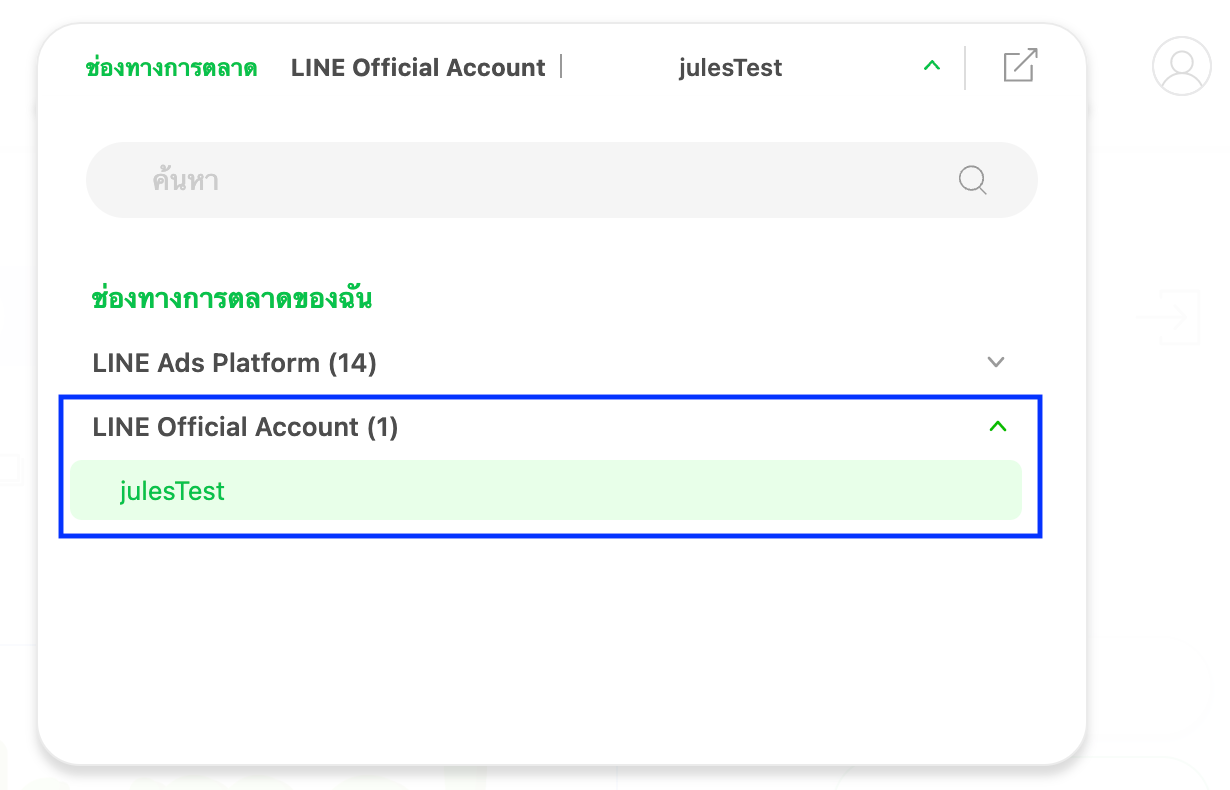
Task: Click julesTest in the header bar
Action: (730, 68)
